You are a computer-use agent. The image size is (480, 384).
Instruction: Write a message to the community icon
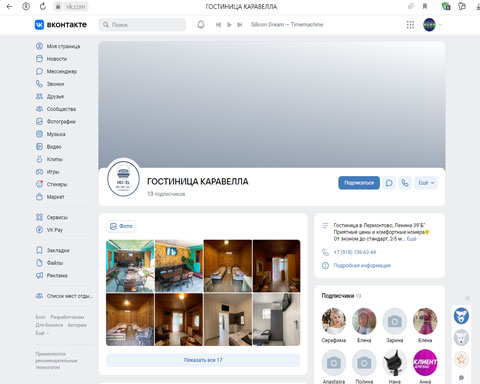click(x=389, y=183)
